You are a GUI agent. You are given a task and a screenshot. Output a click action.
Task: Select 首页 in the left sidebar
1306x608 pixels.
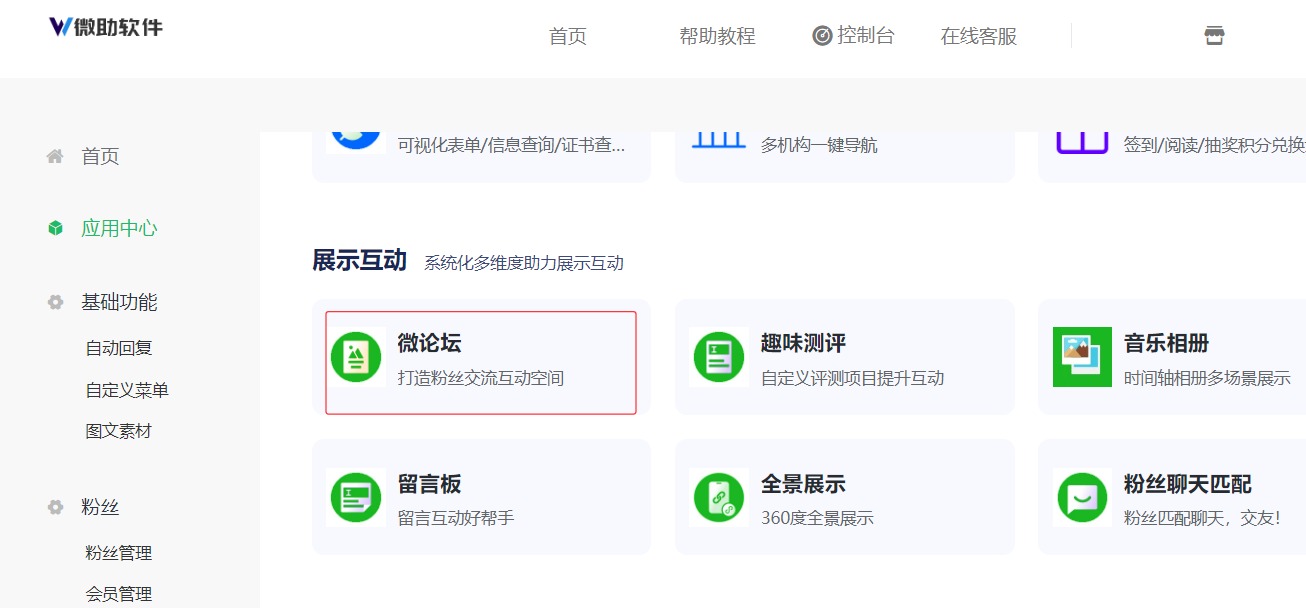(x=100, y=156)
